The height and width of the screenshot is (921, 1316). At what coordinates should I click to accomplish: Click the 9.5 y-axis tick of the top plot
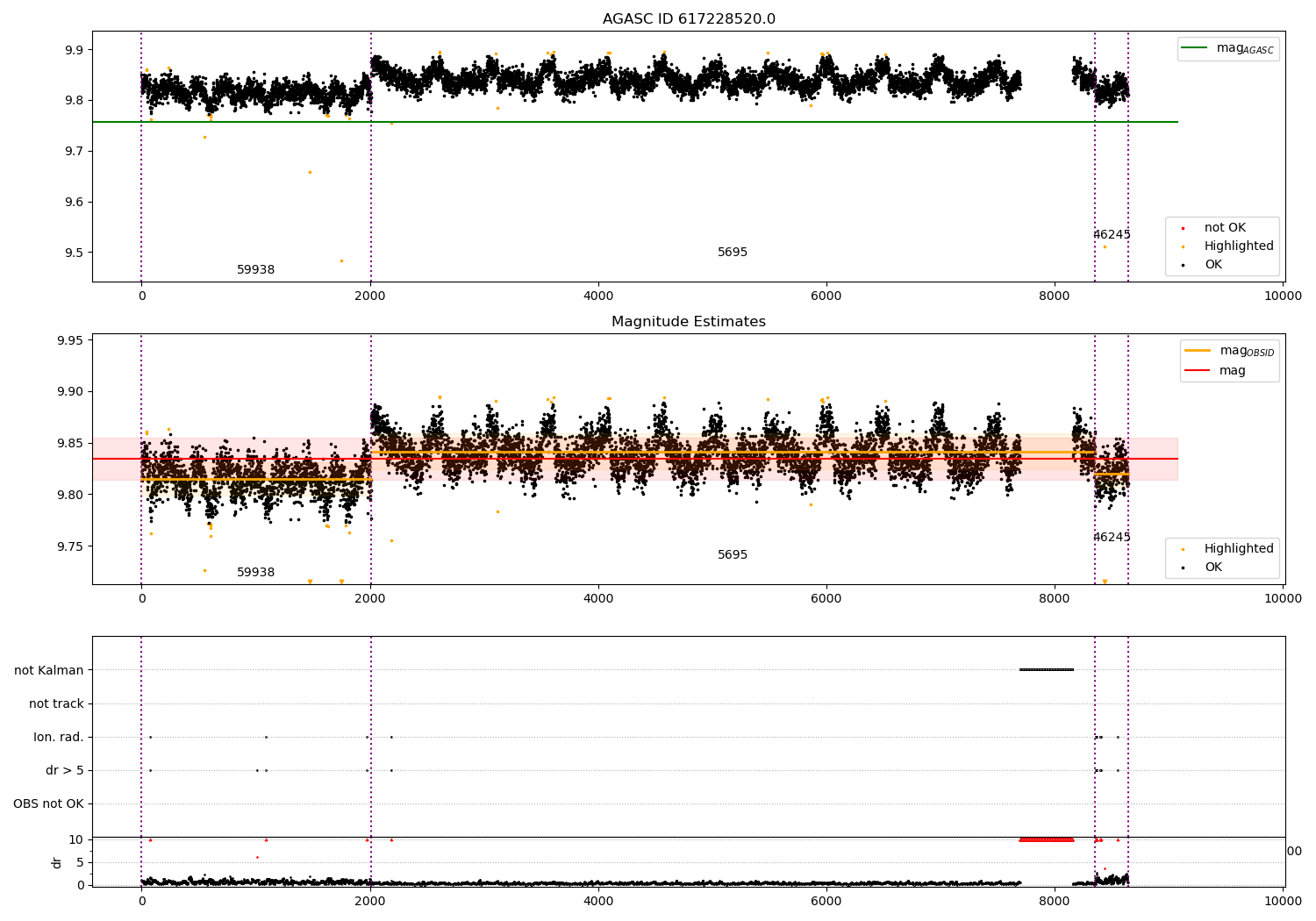[74, 253]
